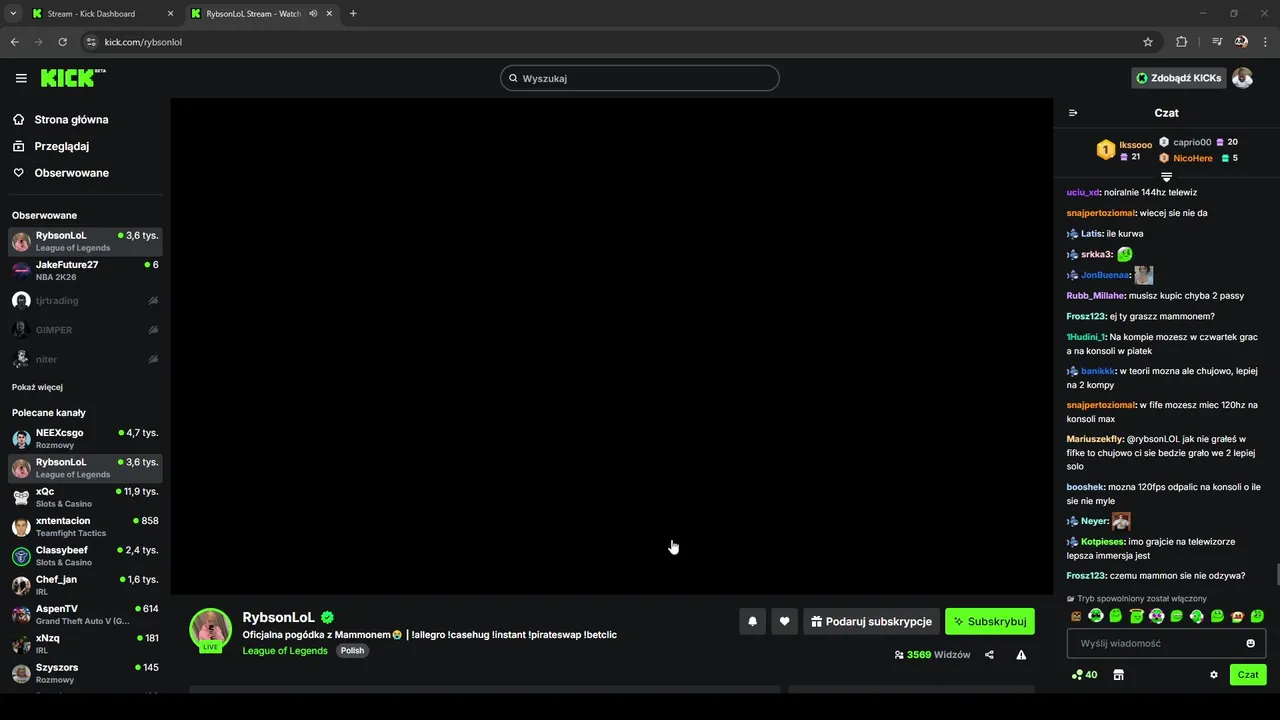This screenshot has height=720, width=1280.
Task: Click the KICK logo
Action: (73, 78)
